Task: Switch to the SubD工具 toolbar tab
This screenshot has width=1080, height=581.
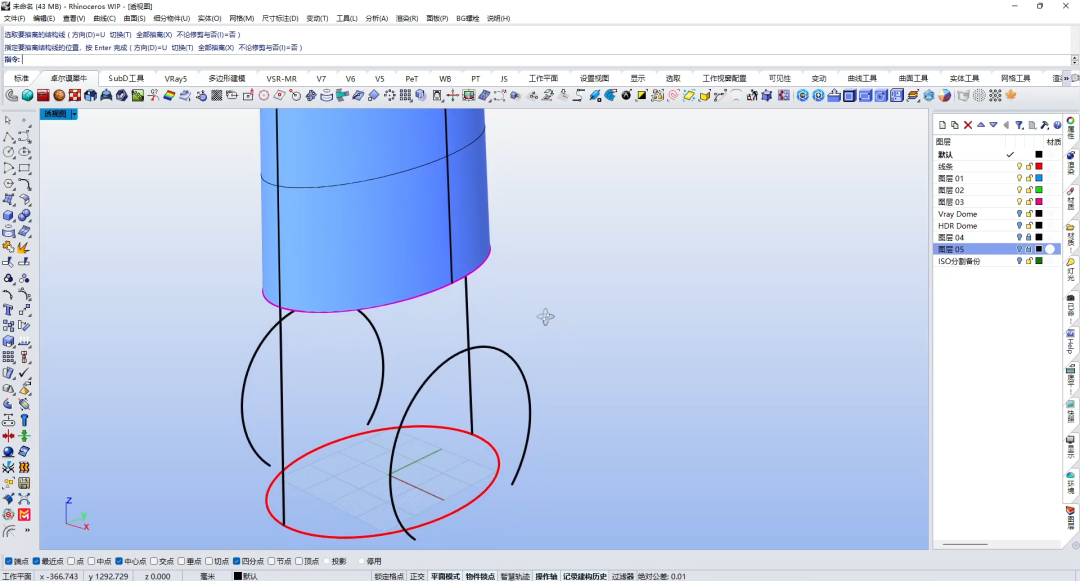Action: (126, 78)
